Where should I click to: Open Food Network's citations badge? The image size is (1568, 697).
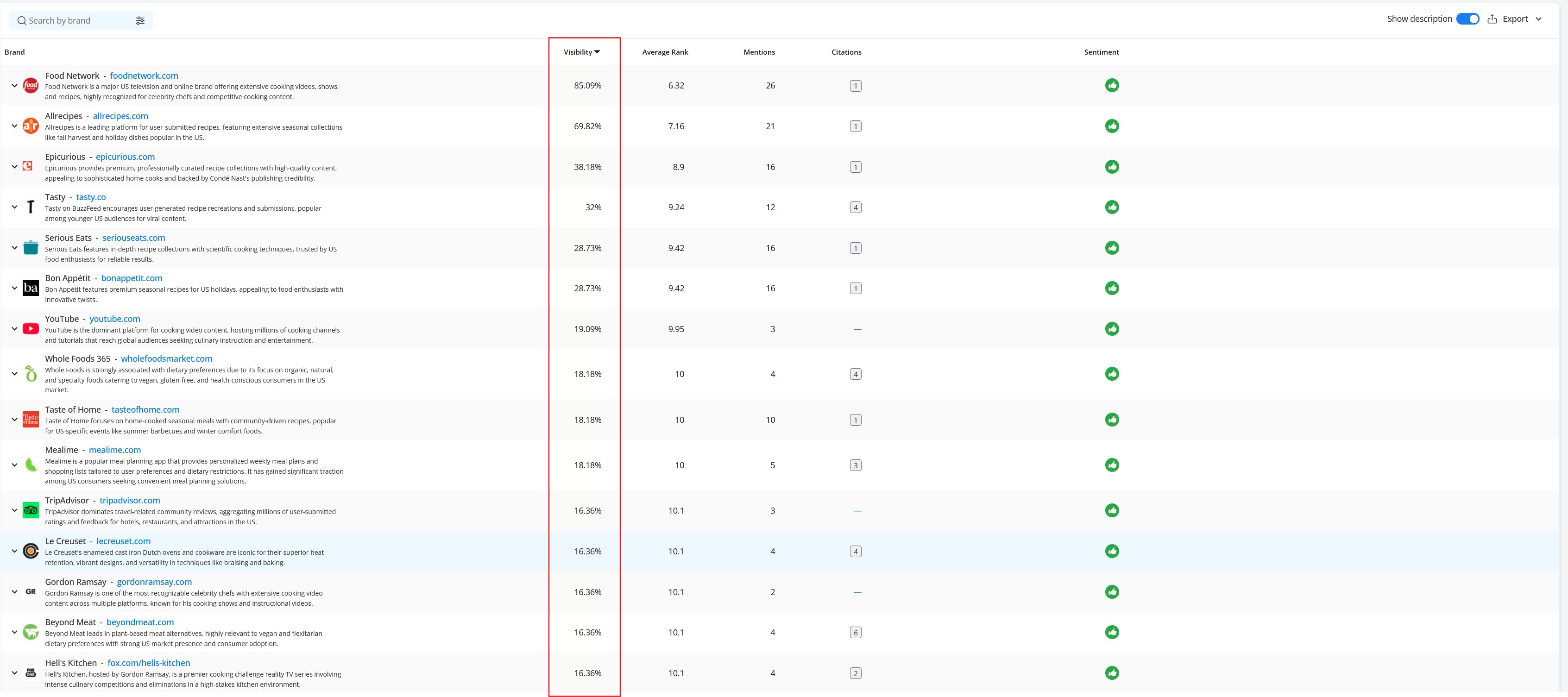pyautogui.click(x=855, y=86)
